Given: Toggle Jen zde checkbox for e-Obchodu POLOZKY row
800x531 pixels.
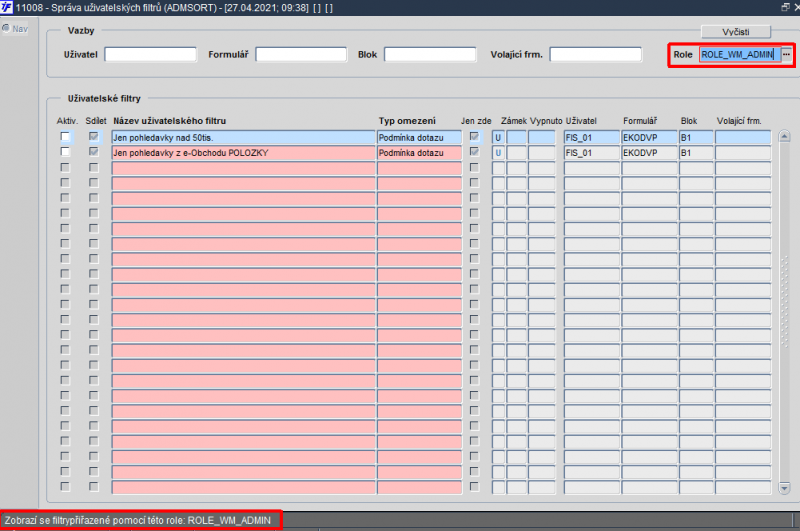Looking at the screenshot, I should tap(474, 152).
